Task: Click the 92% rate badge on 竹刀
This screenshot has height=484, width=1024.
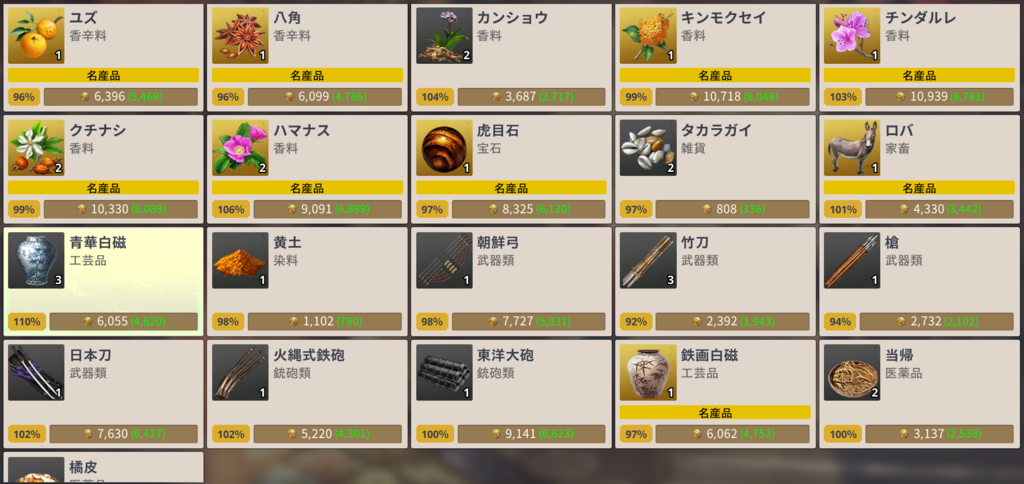Action: (635, 321)
